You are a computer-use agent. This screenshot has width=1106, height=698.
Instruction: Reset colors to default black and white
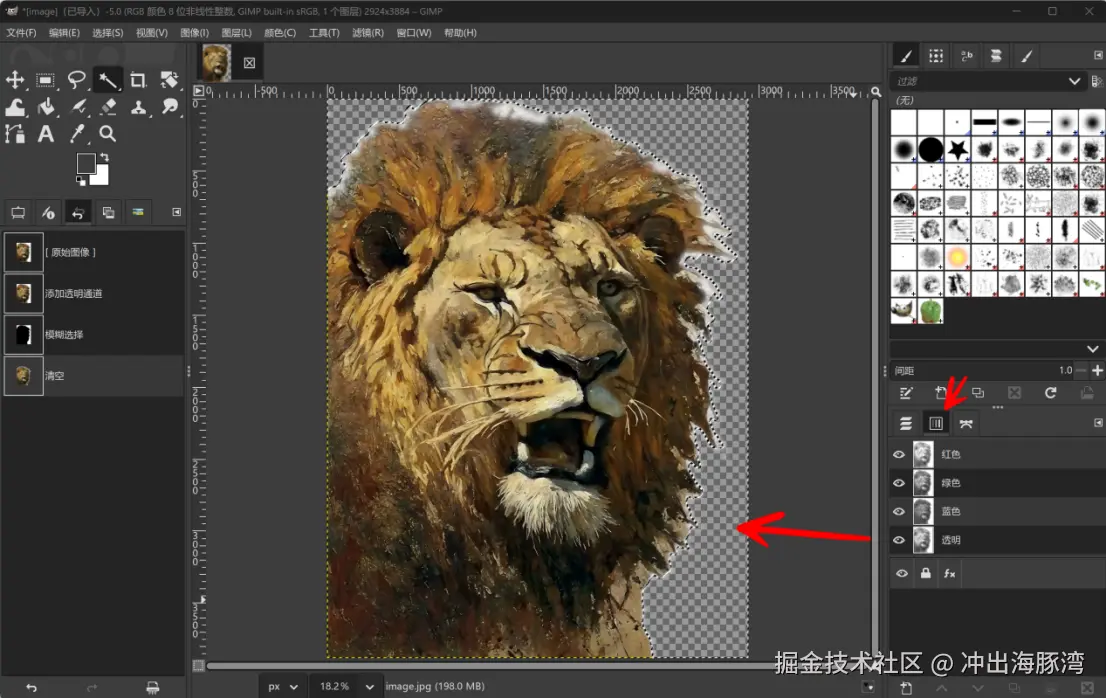80,182
